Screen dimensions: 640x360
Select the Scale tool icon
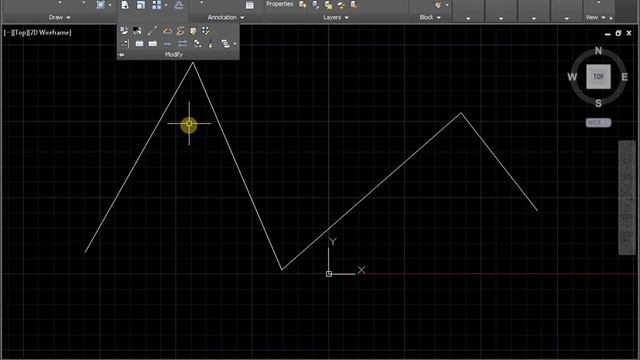[x=141, y=5]
